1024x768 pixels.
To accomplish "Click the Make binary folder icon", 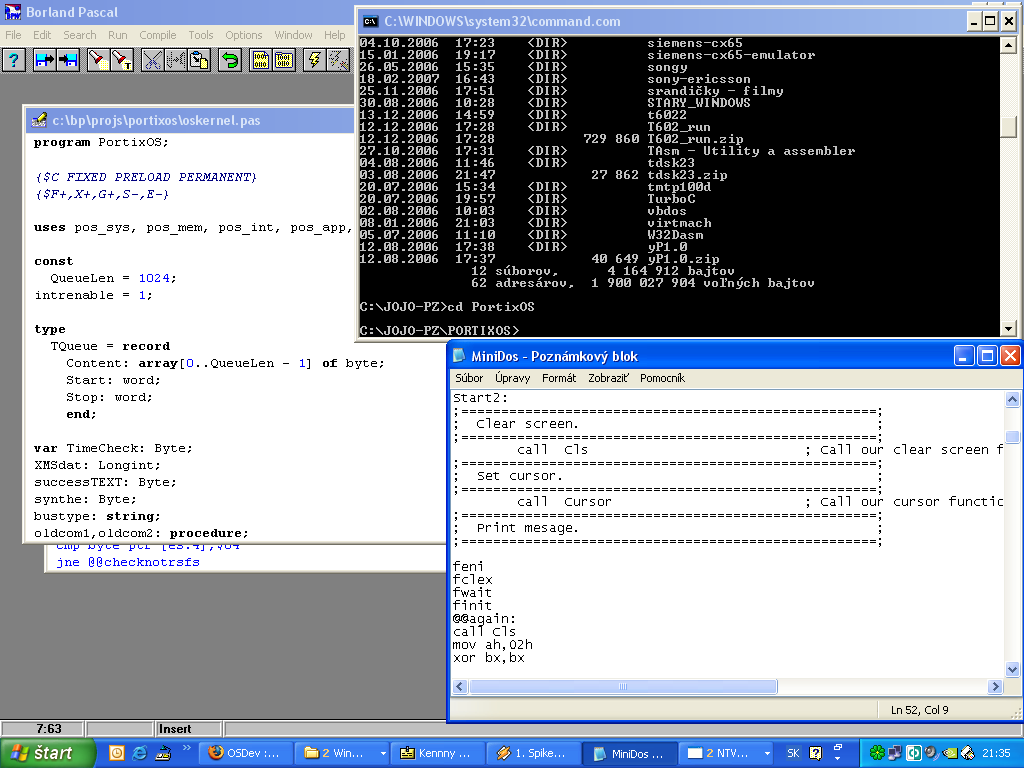I will [x=283, y=60].
